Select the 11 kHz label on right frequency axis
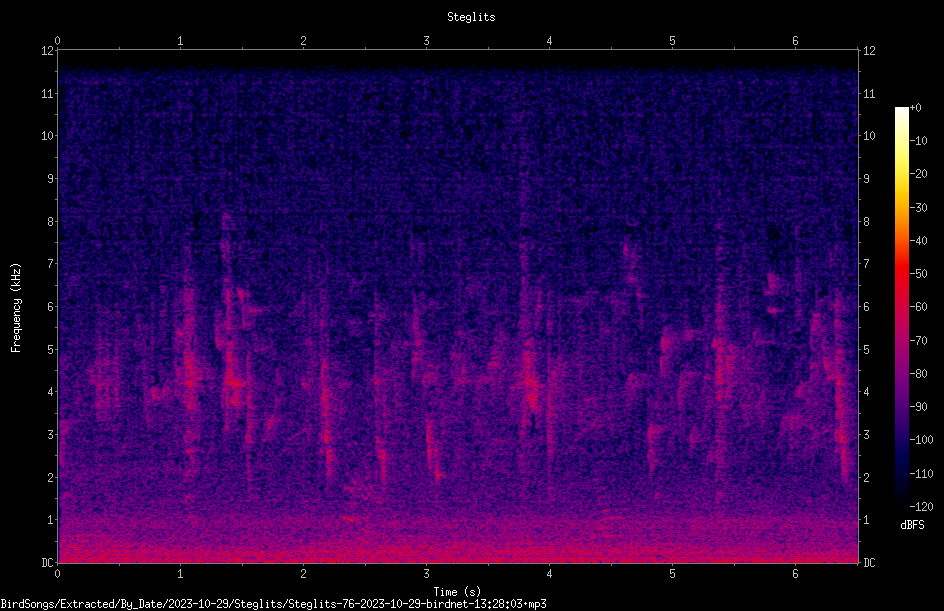This screenshot has height=611, width=944. point(869,94)
